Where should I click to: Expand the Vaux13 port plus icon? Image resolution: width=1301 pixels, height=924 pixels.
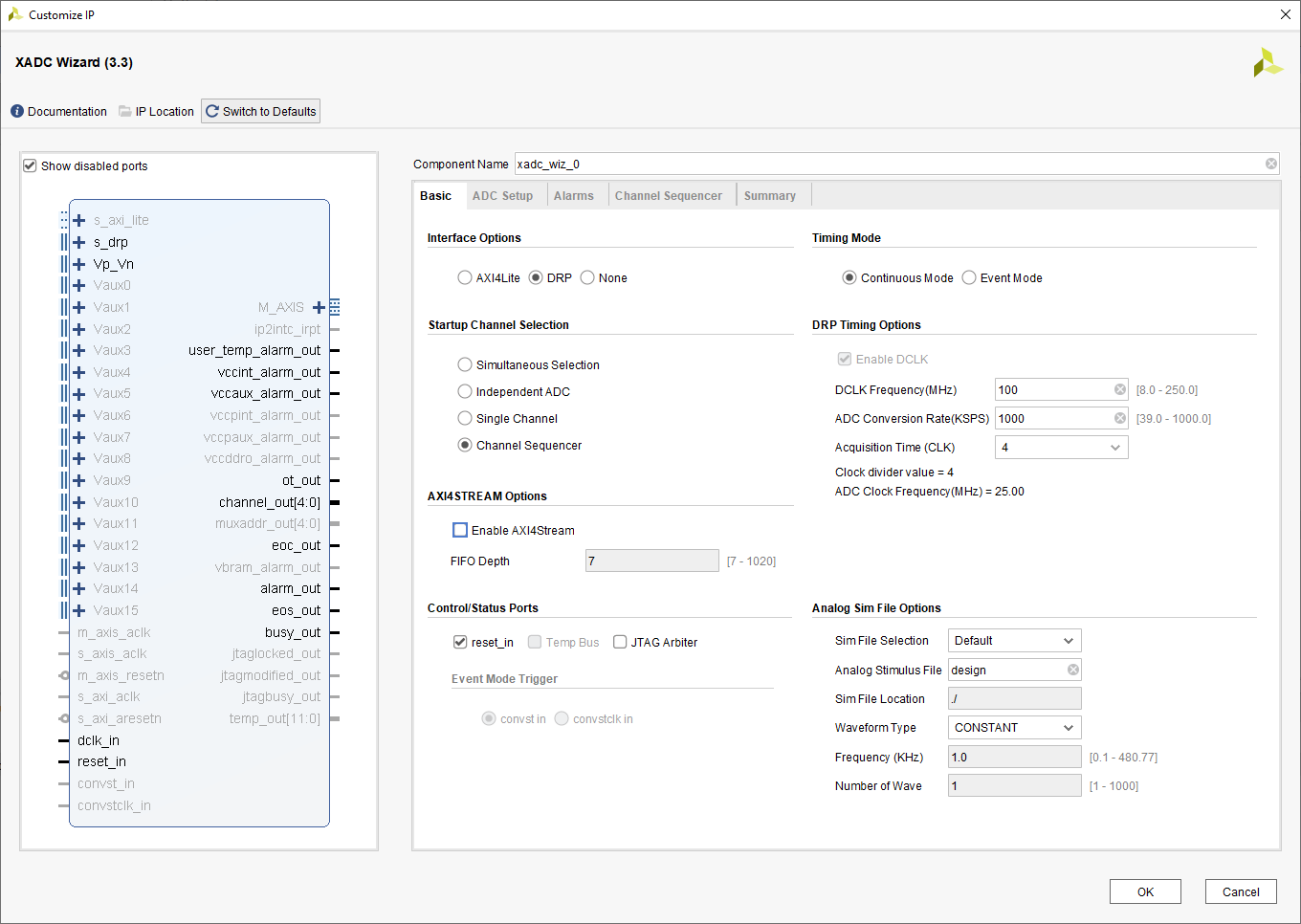(79, 567)
